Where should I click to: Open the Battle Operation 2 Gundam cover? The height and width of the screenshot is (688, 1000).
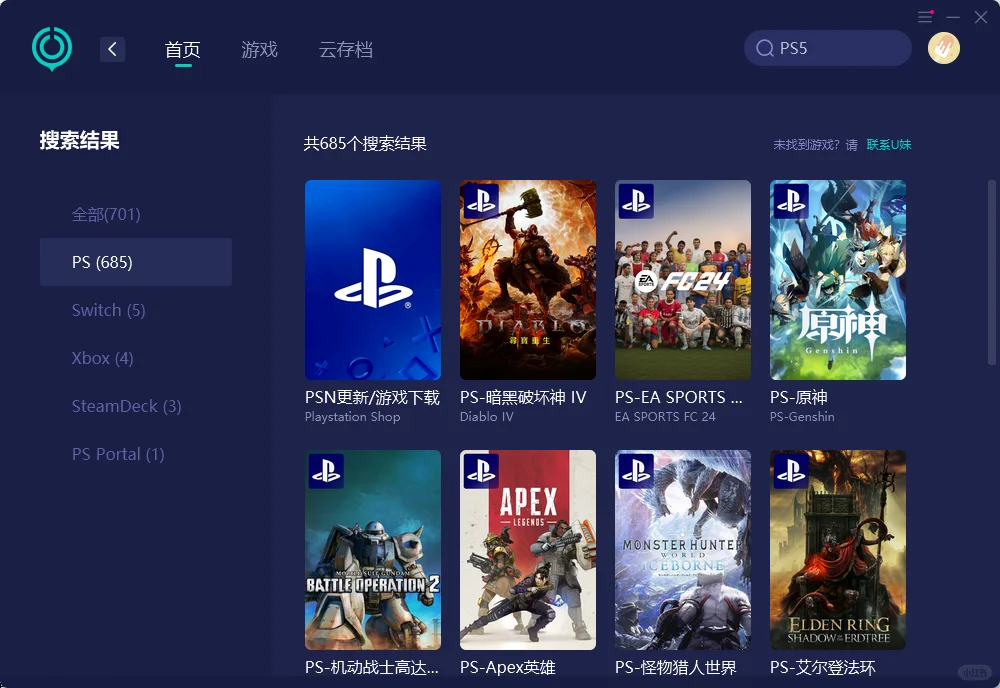pyautogui.click(x=372, y=550)
